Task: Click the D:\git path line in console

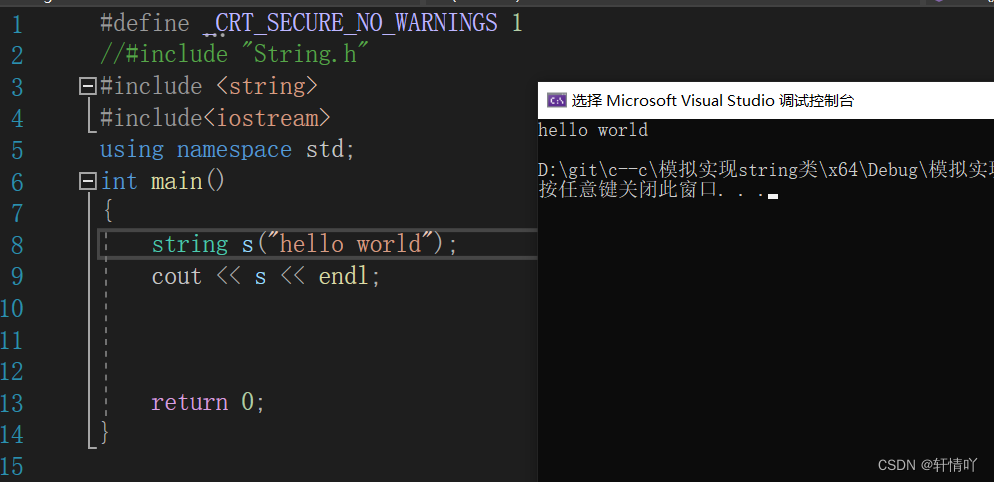Action: (x=766, y=170)
